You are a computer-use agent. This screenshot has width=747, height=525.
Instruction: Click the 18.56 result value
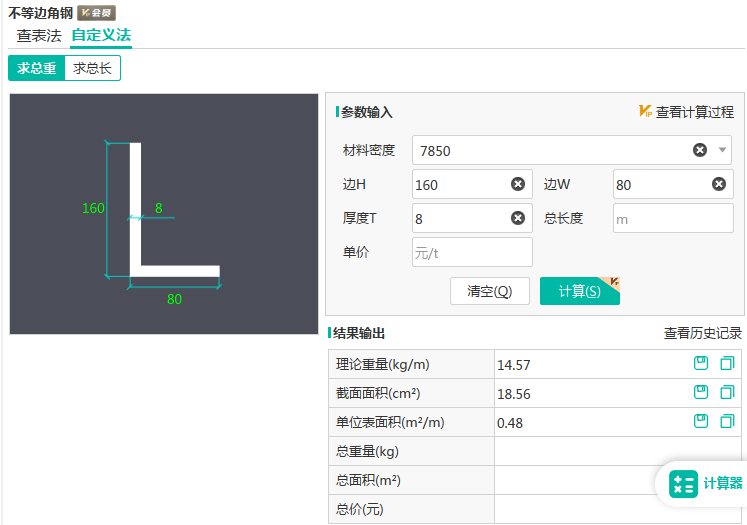coord(514,394)
